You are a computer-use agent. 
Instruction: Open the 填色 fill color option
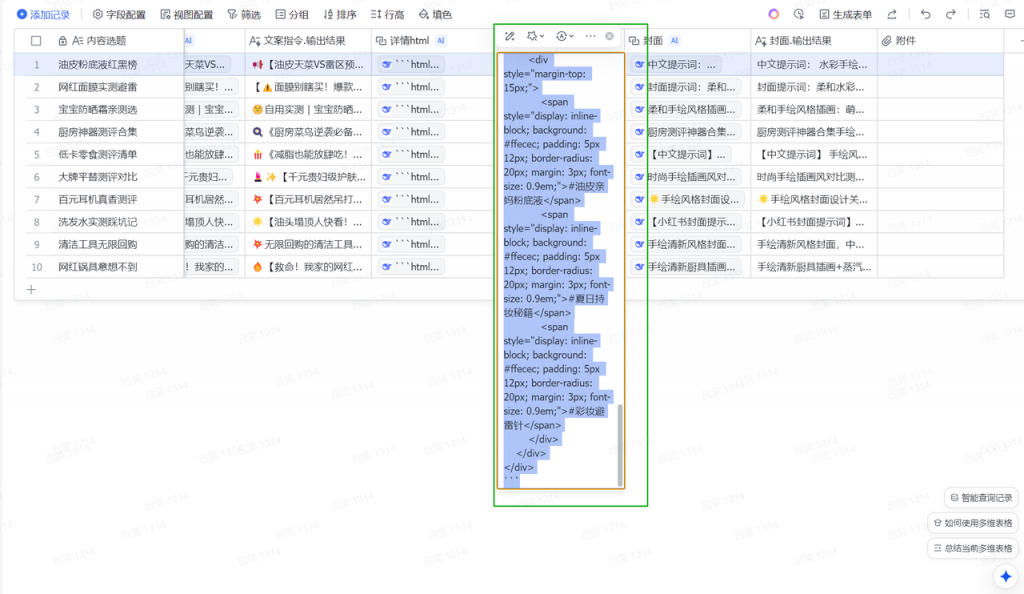(435, 14)
